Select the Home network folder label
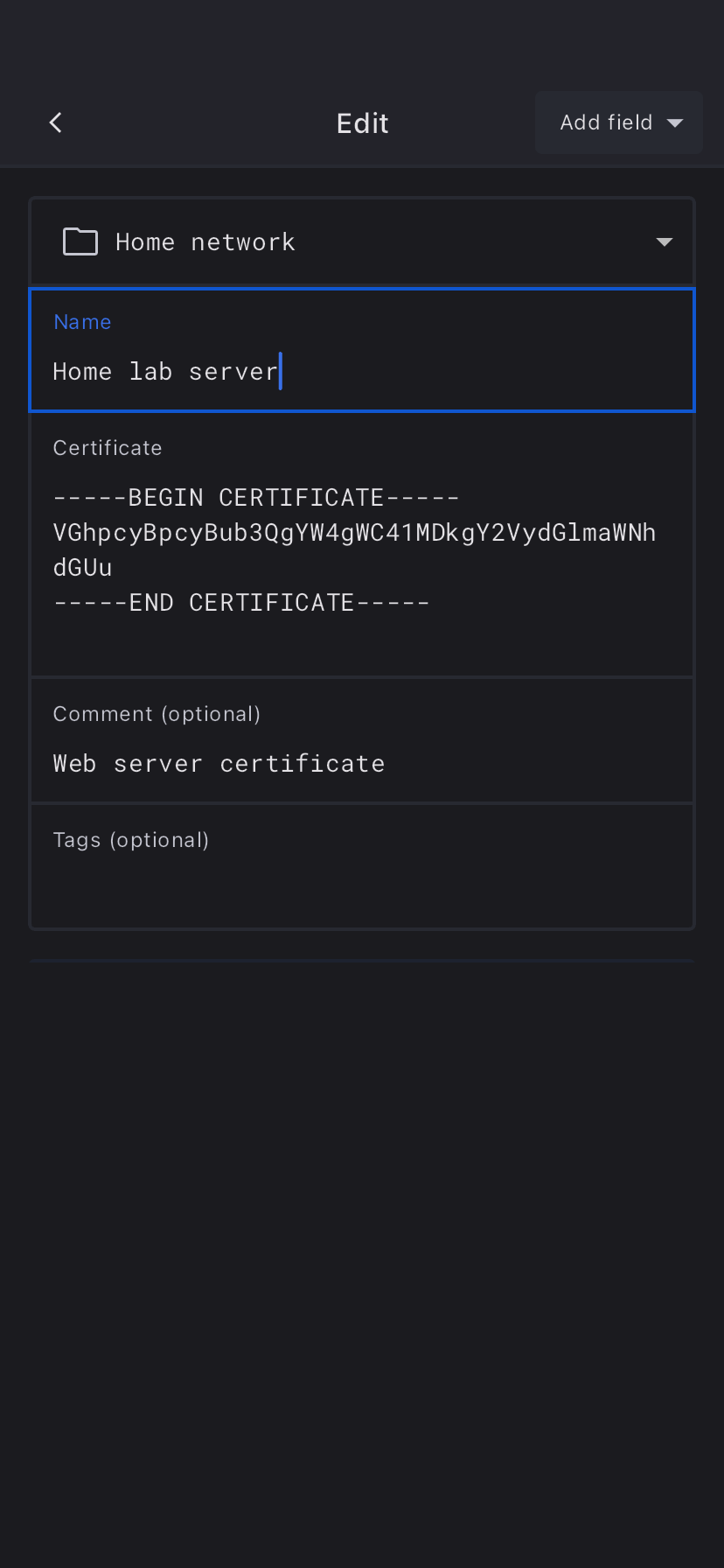 (205, 242)
